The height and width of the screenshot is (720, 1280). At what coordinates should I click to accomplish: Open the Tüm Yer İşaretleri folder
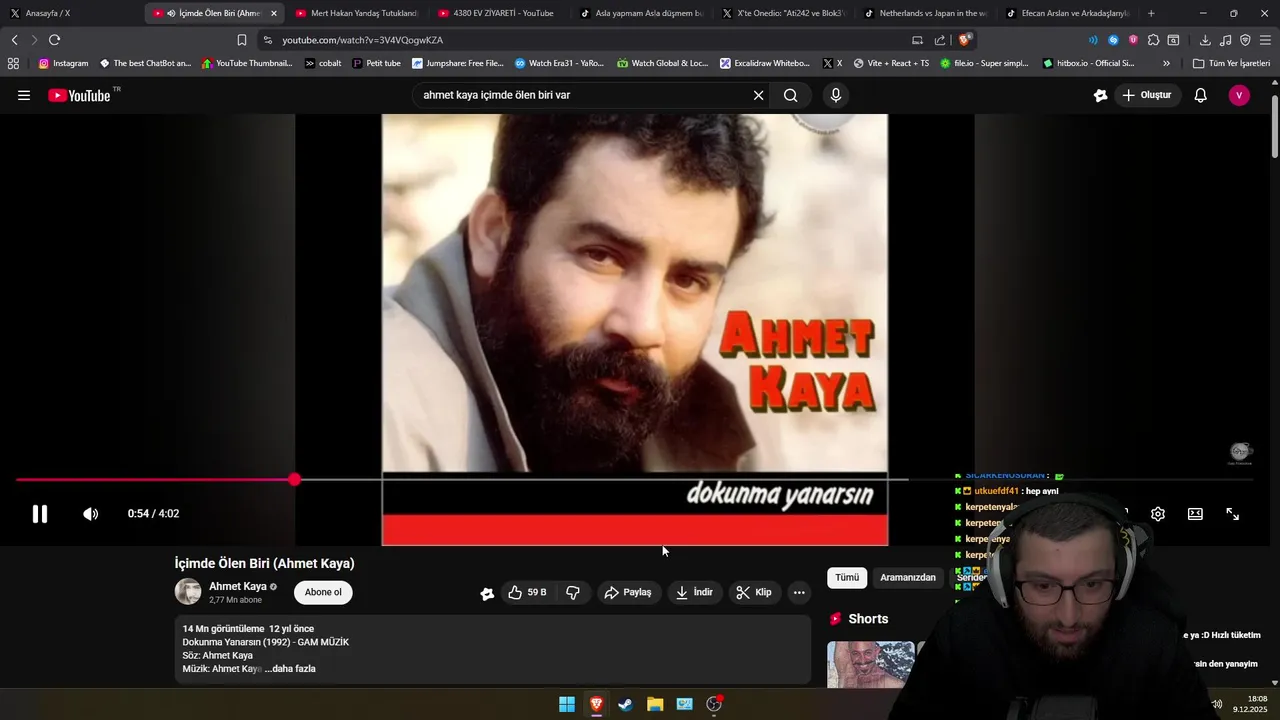pos(1231,63)
